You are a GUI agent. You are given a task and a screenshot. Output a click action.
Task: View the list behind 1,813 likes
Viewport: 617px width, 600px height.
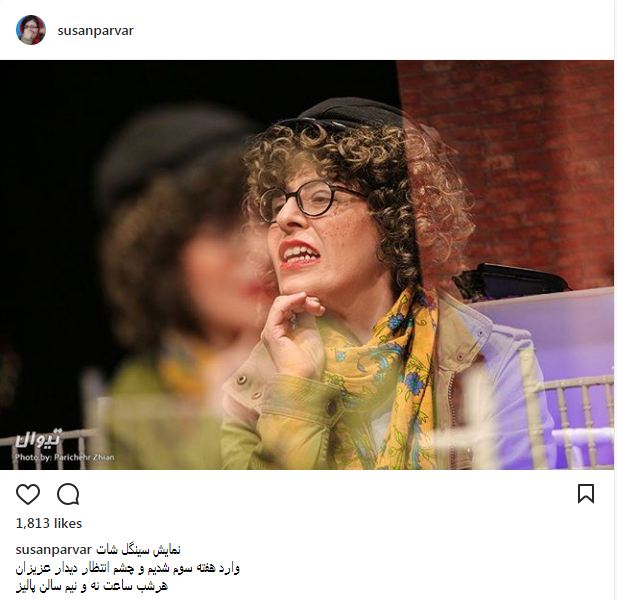[x=49, y=523]
